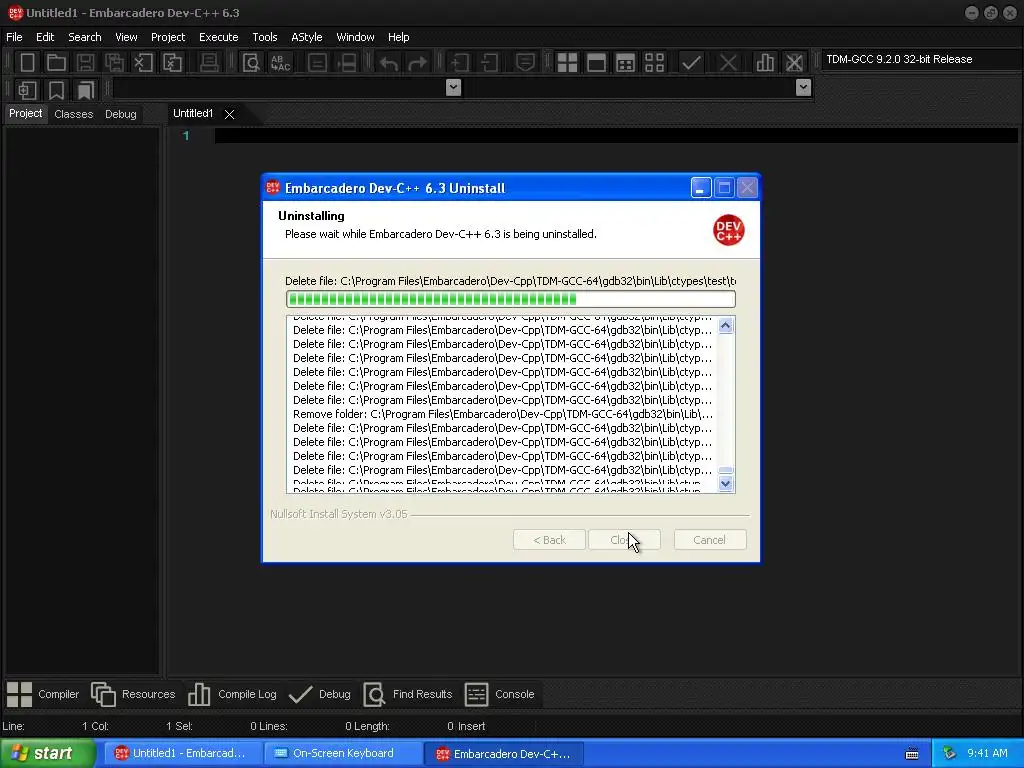
Task: Open the Execute menu
Action: [x=219, y=37]
